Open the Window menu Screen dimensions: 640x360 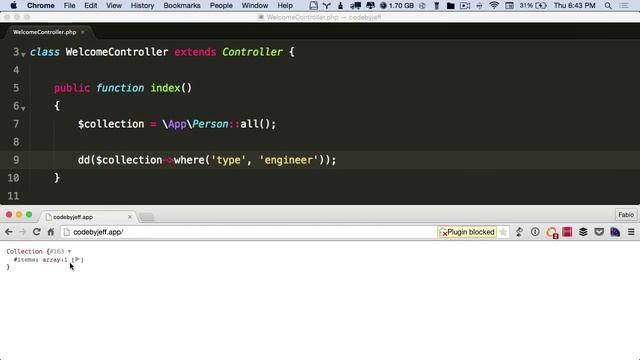coord(255,6)
